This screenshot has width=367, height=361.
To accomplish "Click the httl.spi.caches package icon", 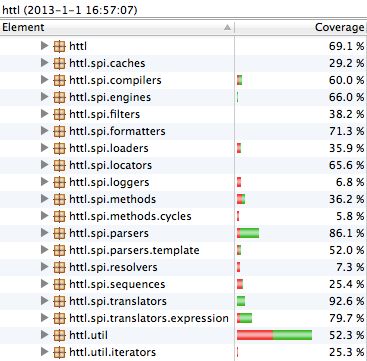I will coord(59,63).
